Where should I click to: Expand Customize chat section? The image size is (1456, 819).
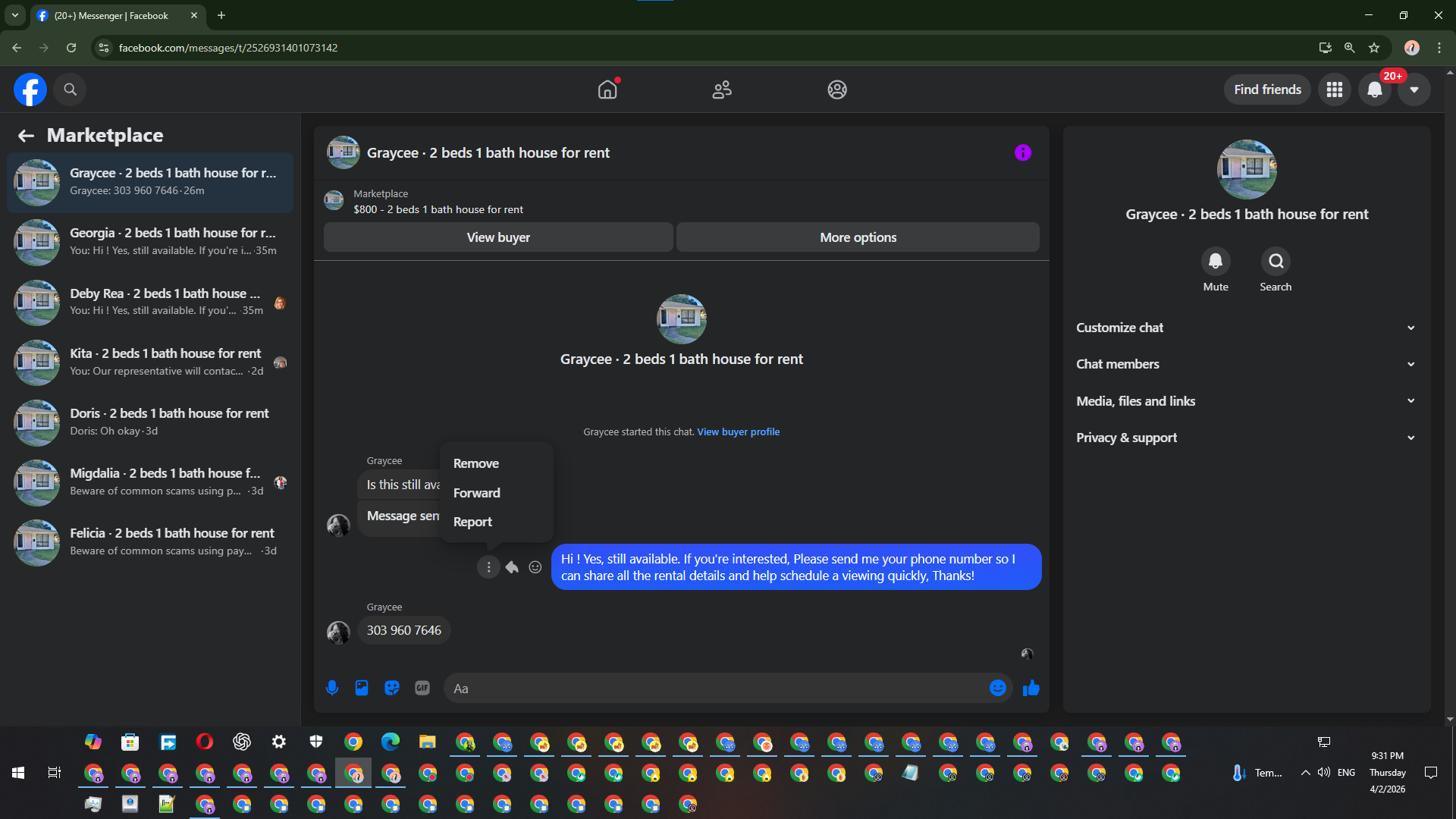tap(1247, 328)
